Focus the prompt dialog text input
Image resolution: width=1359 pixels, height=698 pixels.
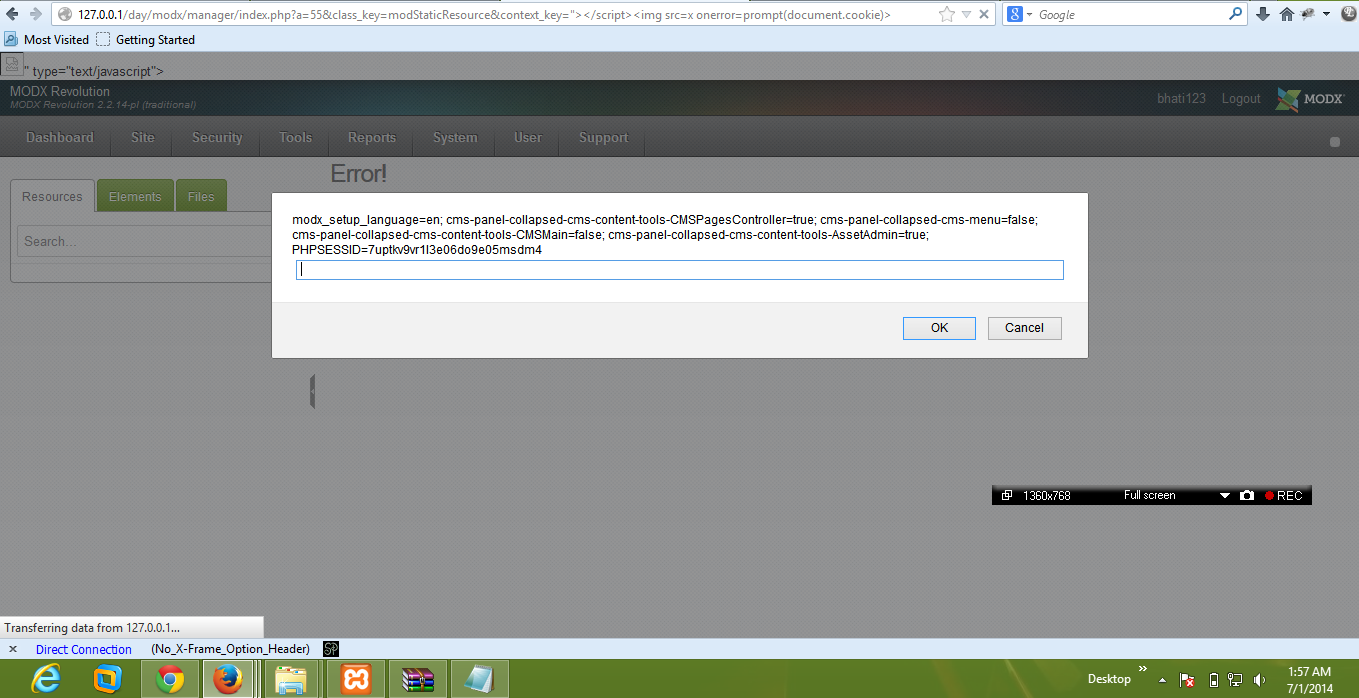click(x=679, y=270)
